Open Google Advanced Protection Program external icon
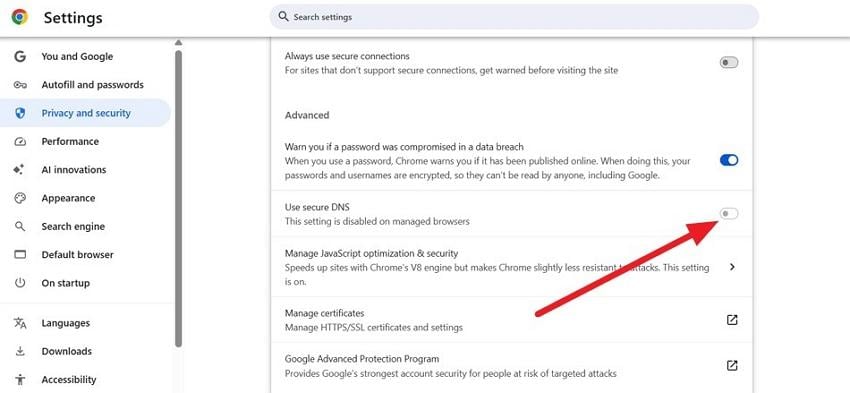Screen dimensions: 850x393 732,365
